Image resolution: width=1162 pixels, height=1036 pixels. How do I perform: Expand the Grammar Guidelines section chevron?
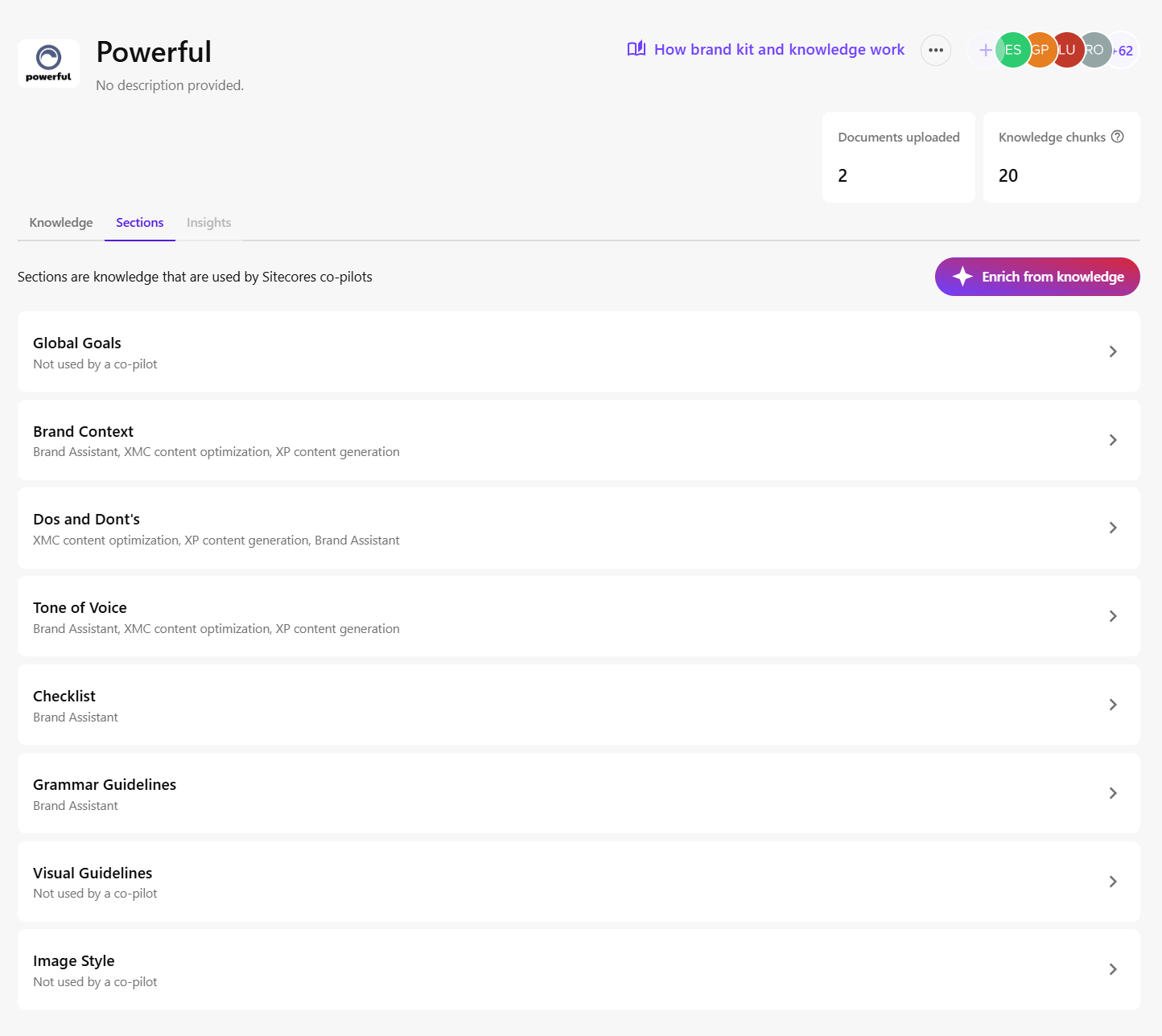click(1113, 793)
